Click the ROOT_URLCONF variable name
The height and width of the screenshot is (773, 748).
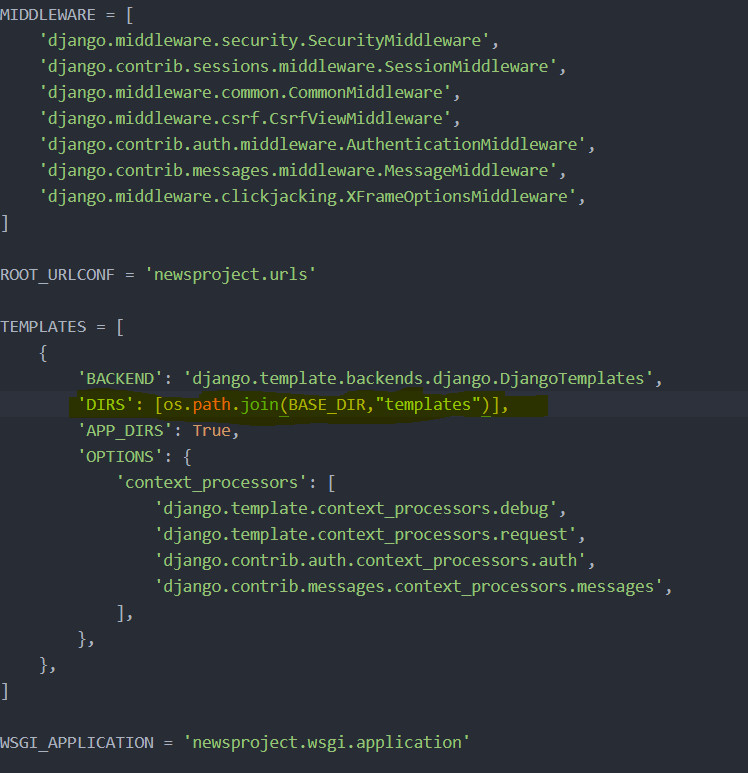click(57, 275)
